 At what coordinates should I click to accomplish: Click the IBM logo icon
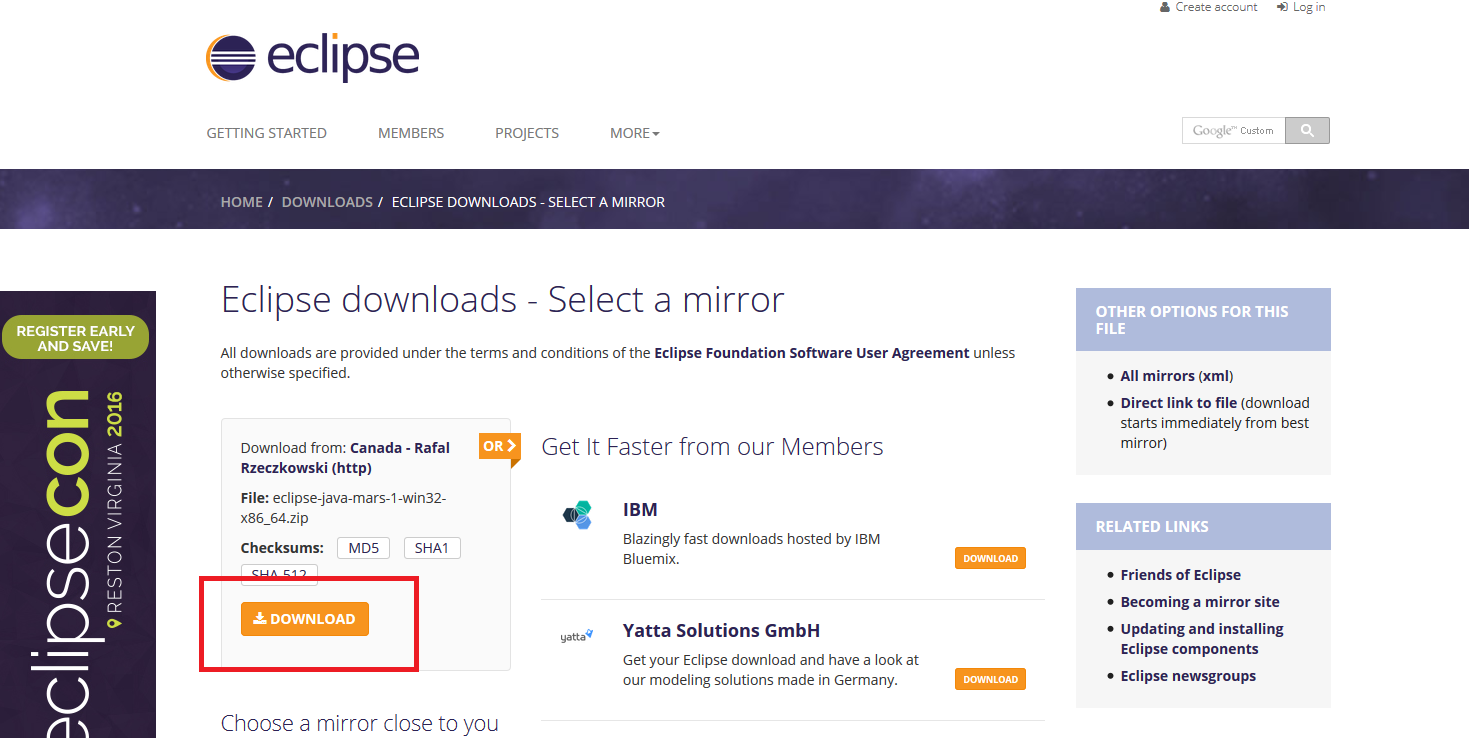tap(577, 515)
